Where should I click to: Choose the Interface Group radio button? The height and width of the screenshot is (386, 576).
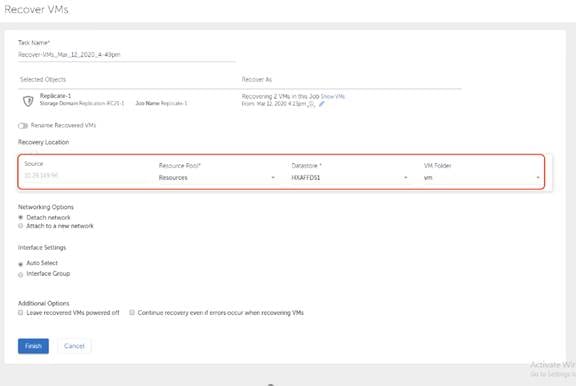pyautogui.click(x=21, y=275)
